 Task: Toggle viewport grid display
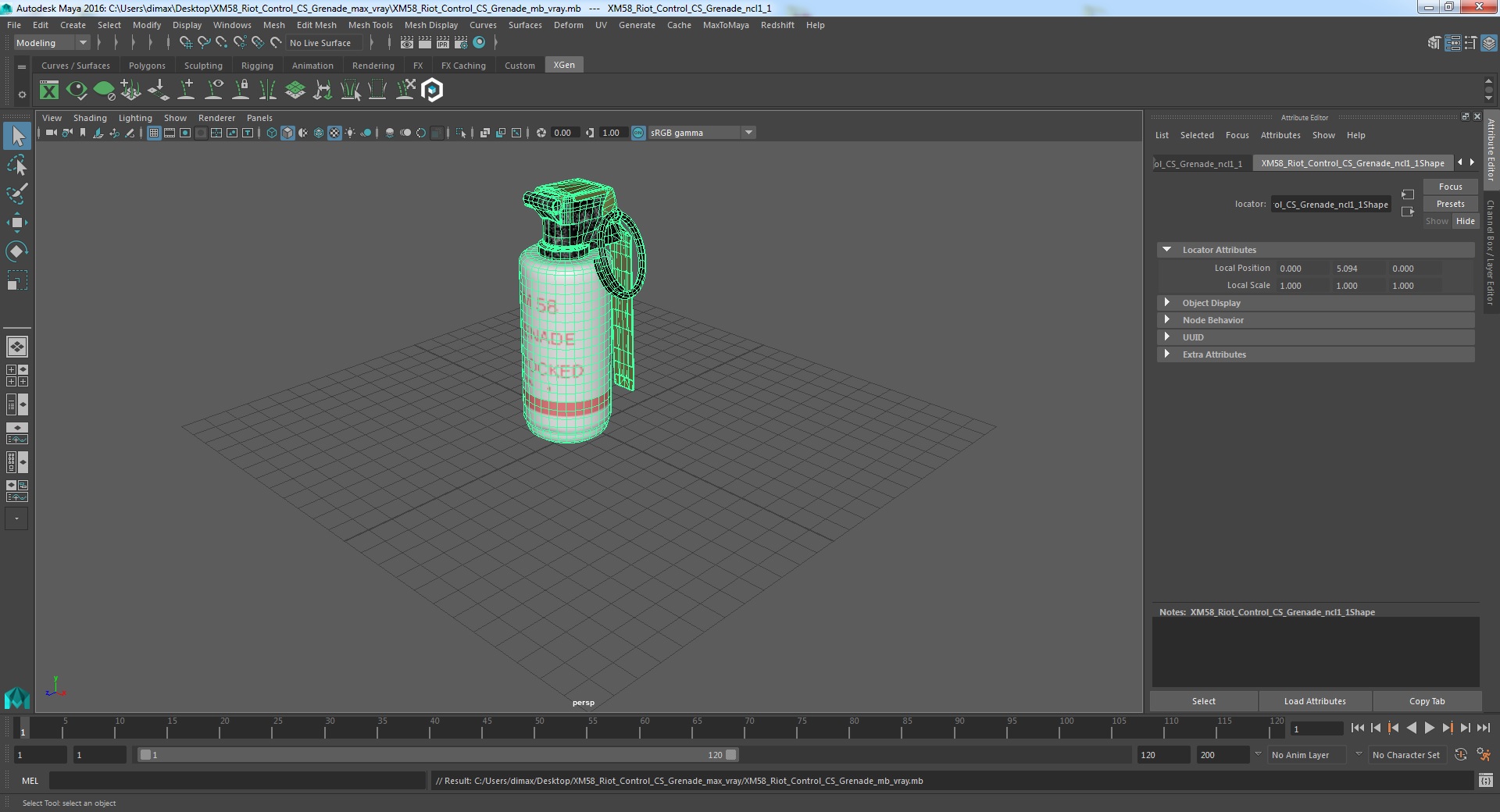click(154, 133)
